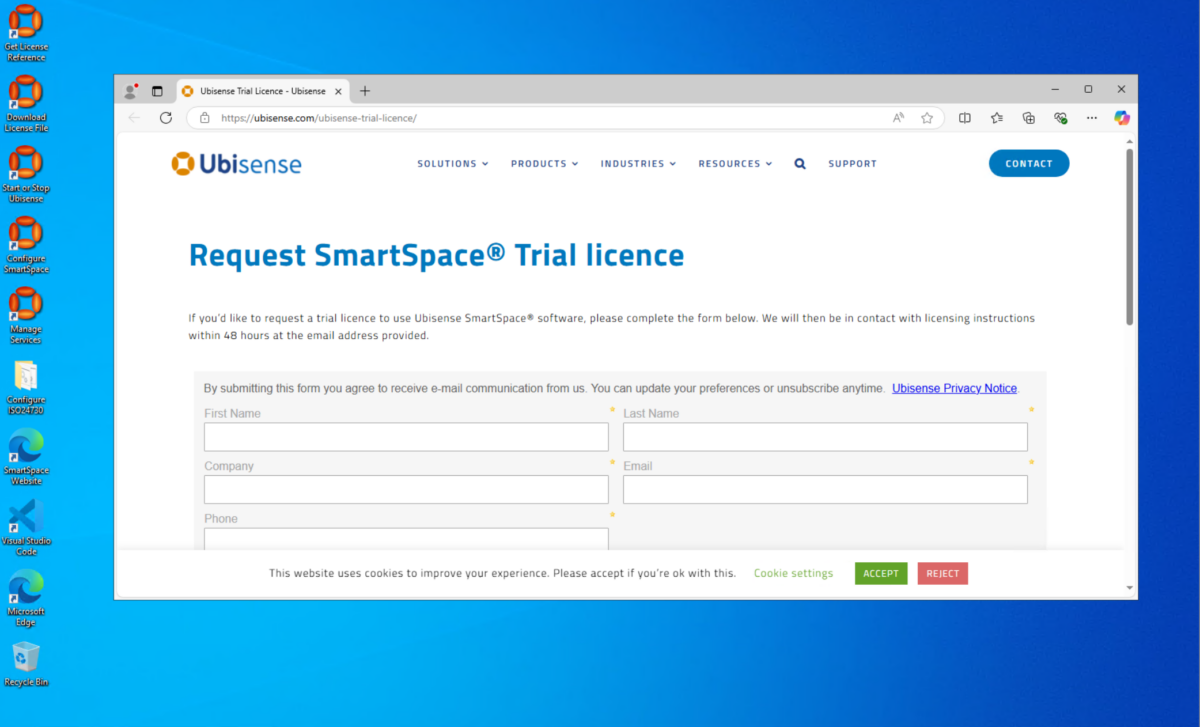Click the browser address bar URL
The height and width of the screenshot is (727, 1200).
tap(319, 118)
